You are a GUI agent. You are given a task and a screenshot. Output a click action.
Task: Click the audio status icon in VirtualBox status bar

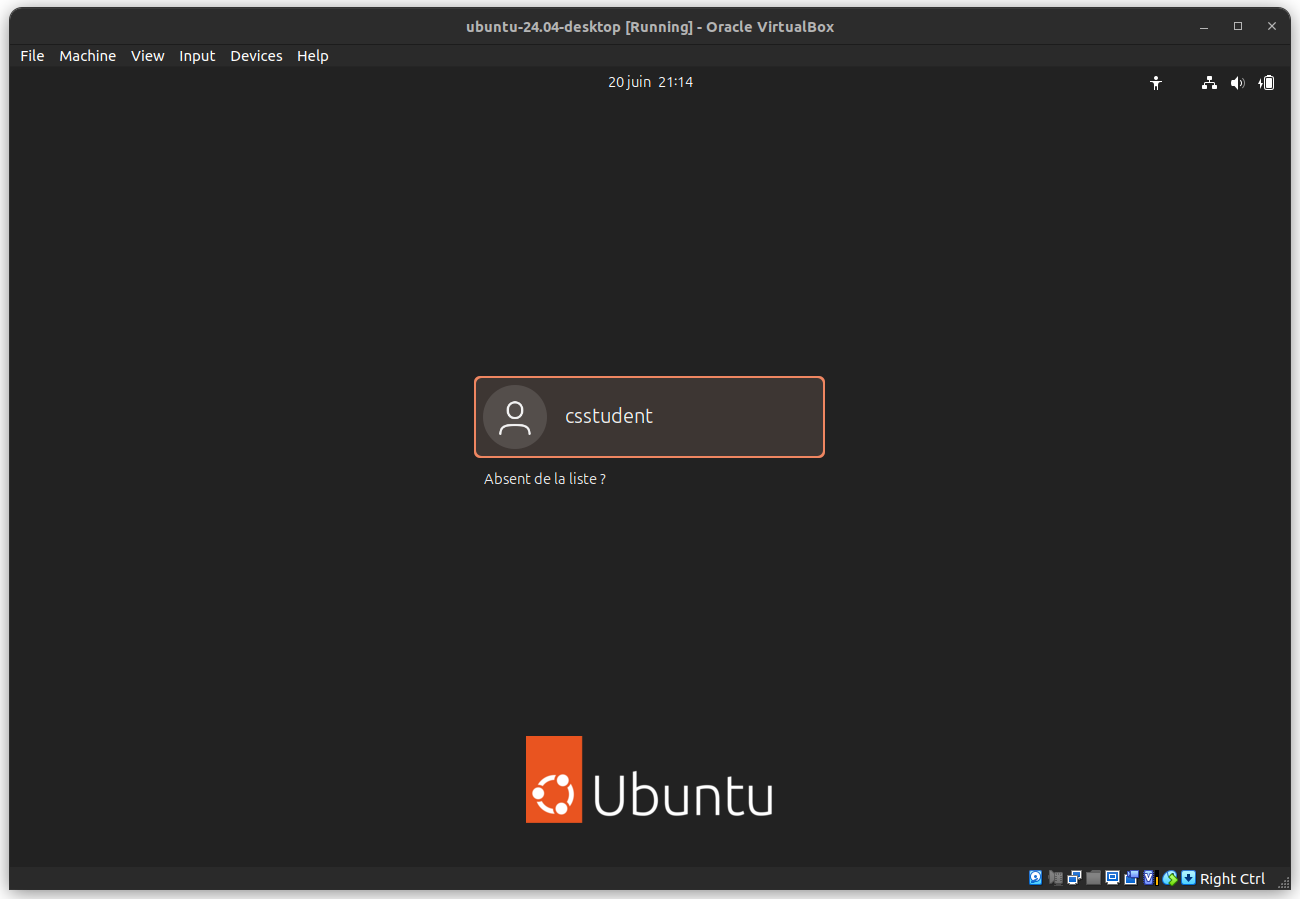point(1055,878)
